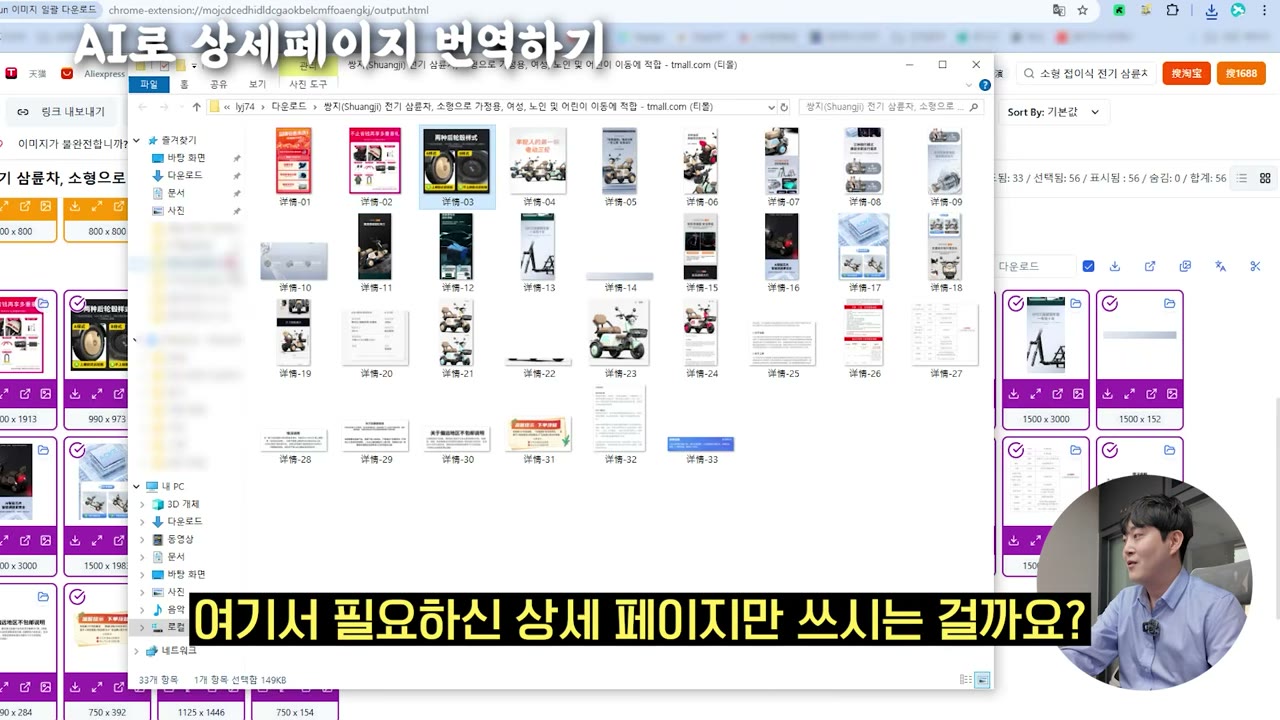Click the 搜1688 button

(x=1241, y=73)
